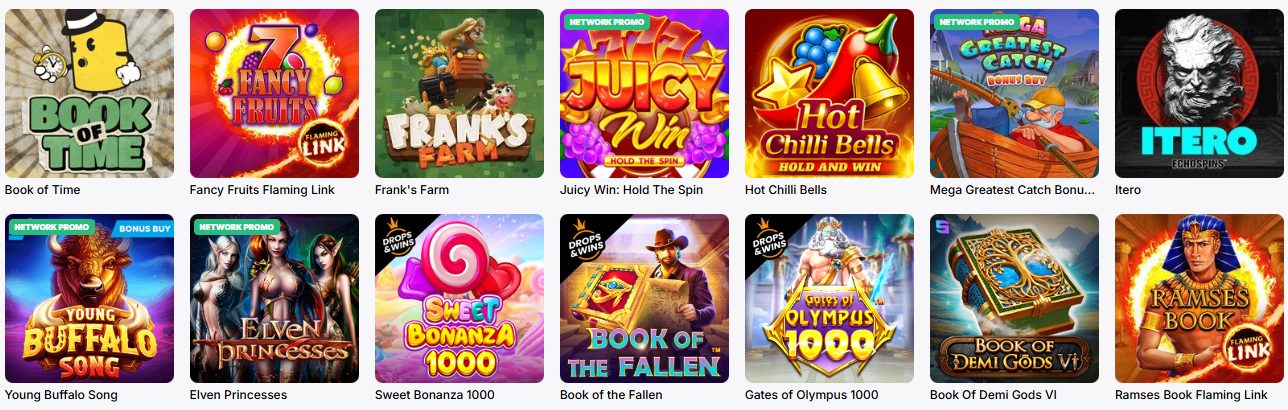
Task: Launch Book Of Demi Gods VI tile
Action: pyautogui.click(x=1014, y=298)
